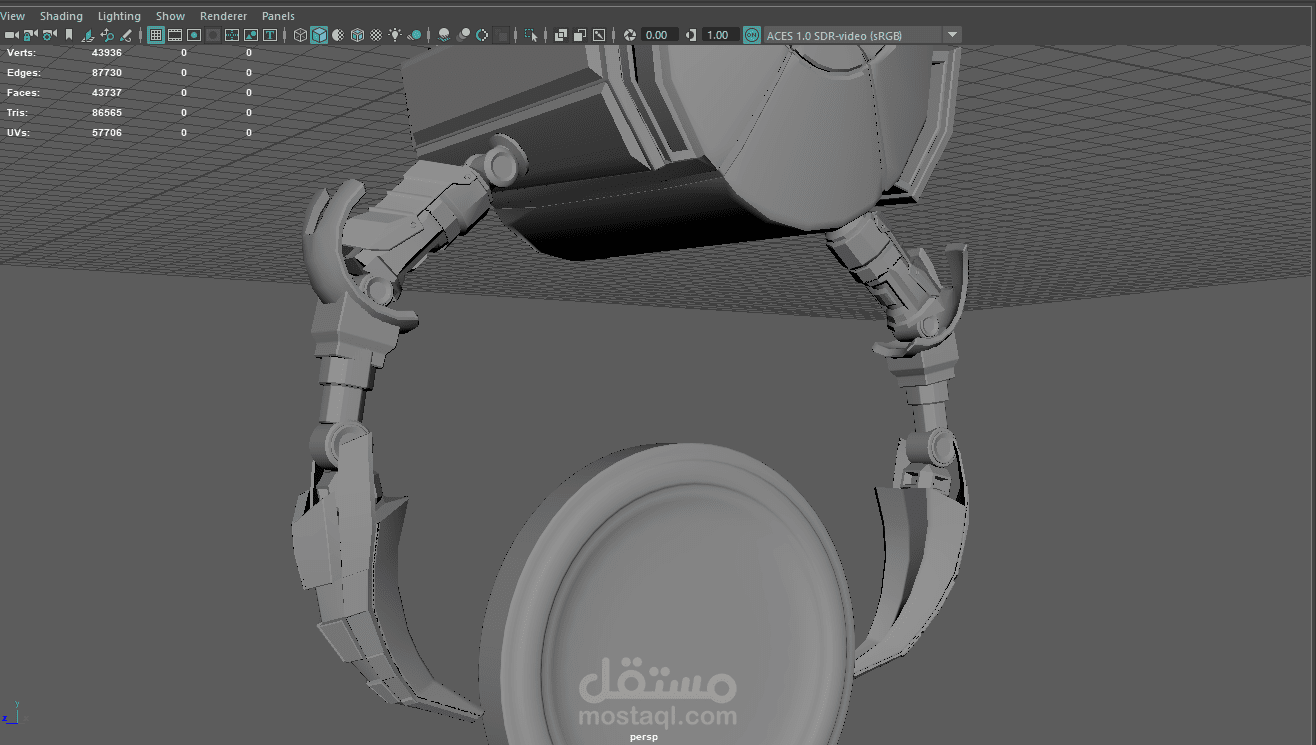Viewport: 1316px width, 745px height.
Task: Toggle the Safe Action icon
Action: click(x=251, y=35)
